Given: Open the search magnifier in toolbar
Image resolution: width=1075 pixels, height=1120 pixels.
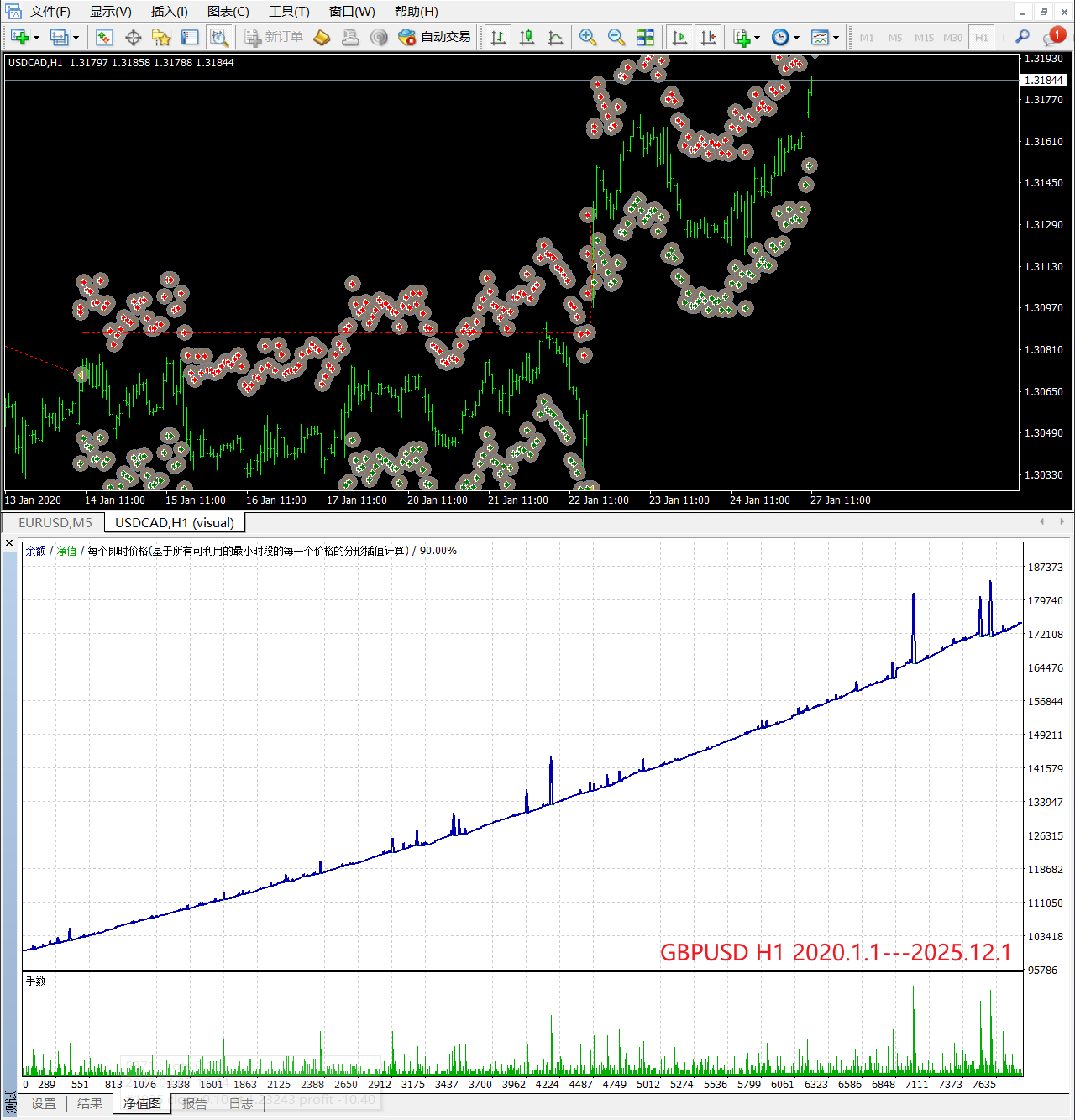Looking at the screenshot, I should tap(1022, 37).
